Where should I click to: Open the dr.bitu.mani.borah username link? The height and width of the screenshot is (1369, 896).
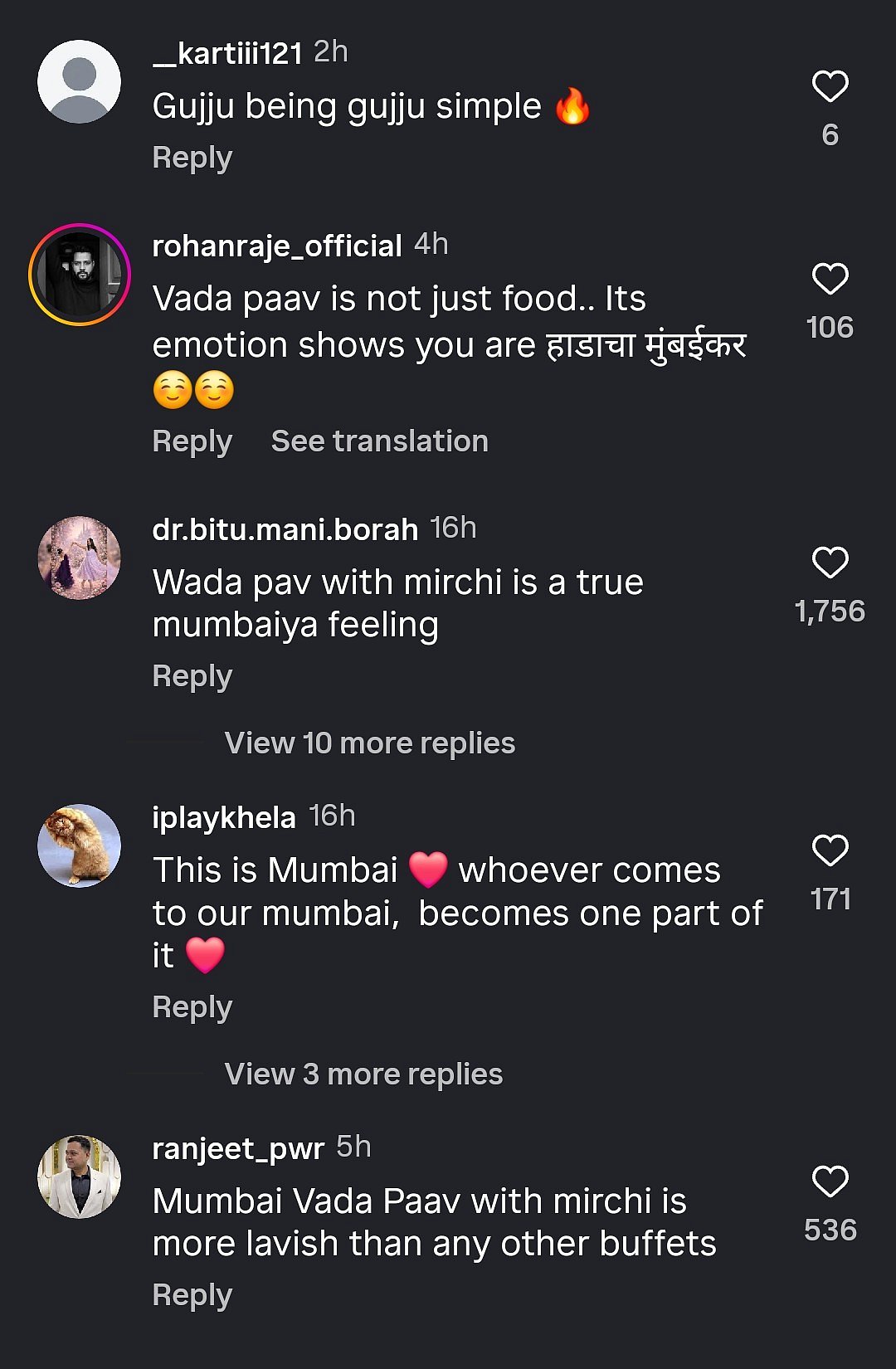pos(285,530)
